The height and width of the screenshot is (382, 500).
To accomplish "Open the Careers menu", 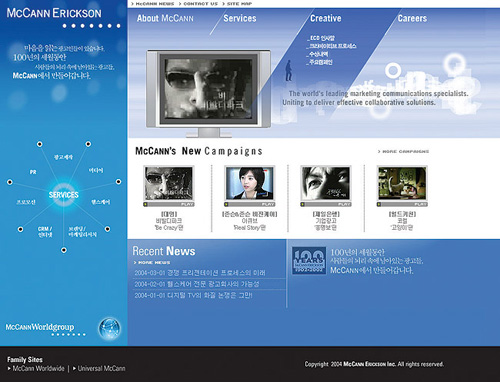I will tap(412, 18).
